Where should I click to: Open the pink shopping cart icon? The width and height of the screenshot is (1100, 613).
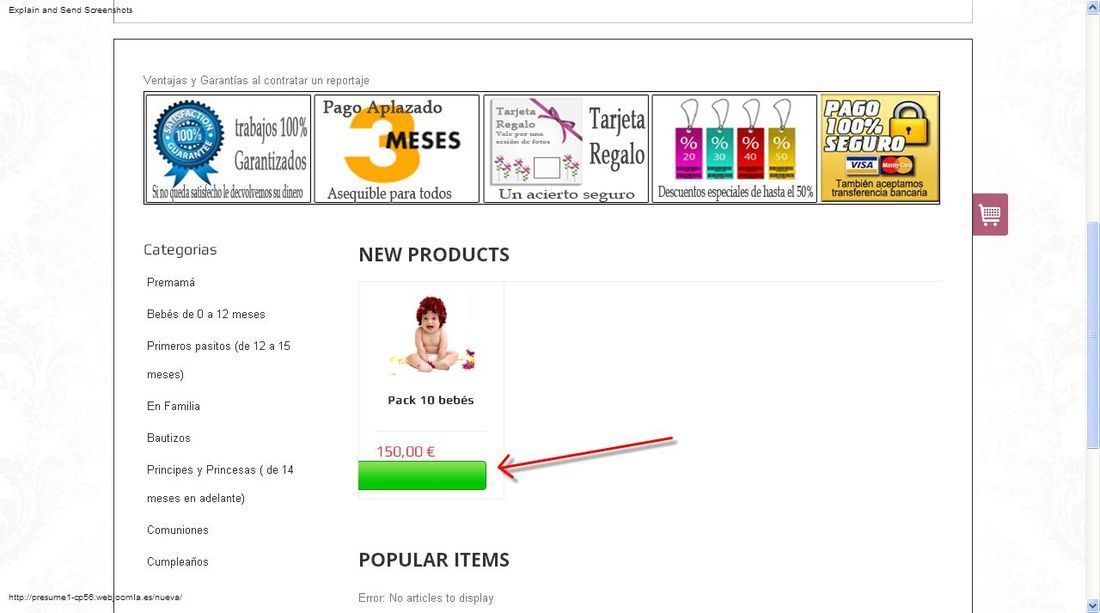click(x=990, y=215)
